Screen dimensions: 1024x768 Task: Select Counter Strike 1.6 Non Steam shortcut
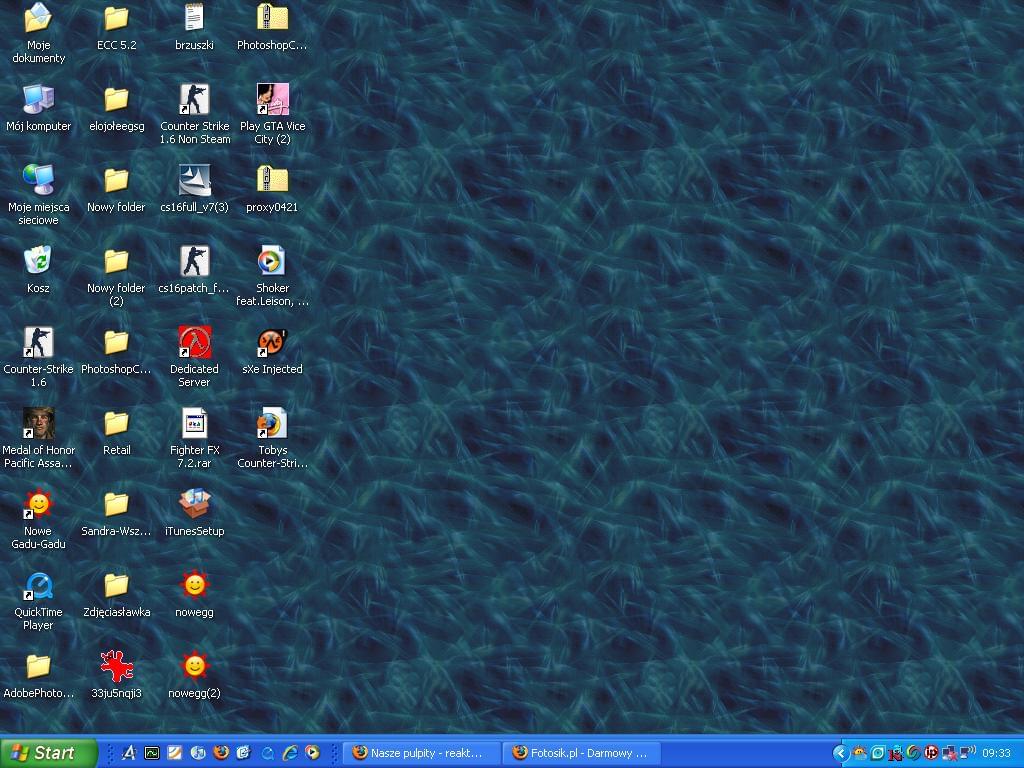194,114
